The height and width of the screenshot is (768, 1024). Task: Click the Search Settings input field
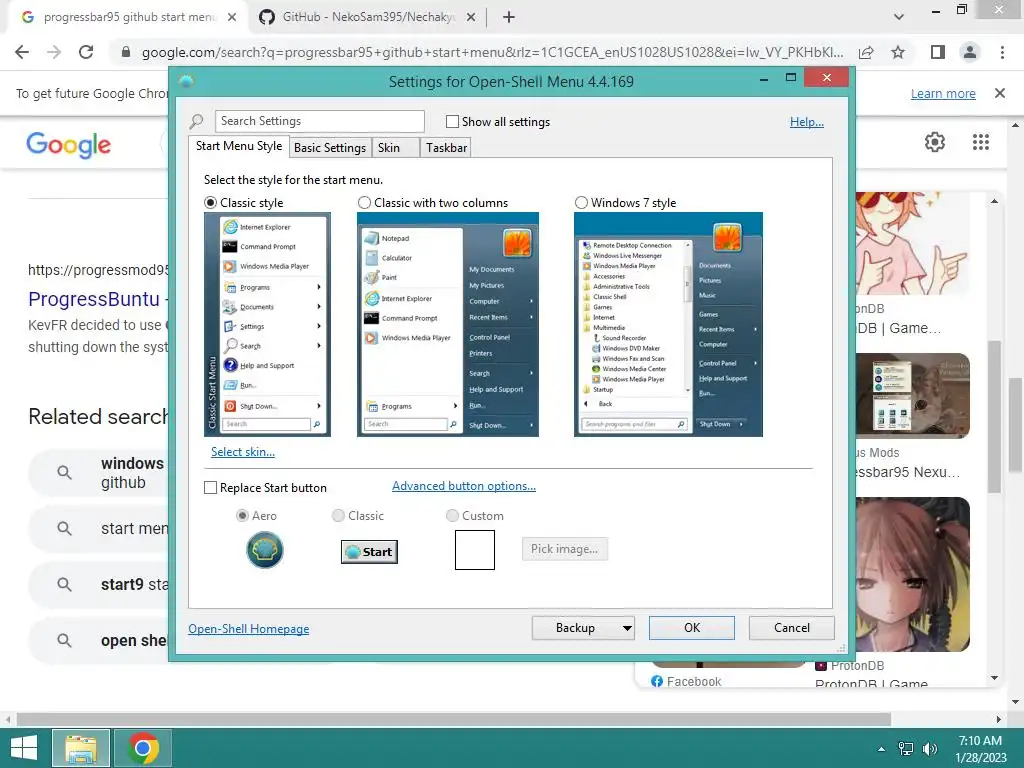coord(319,121)
